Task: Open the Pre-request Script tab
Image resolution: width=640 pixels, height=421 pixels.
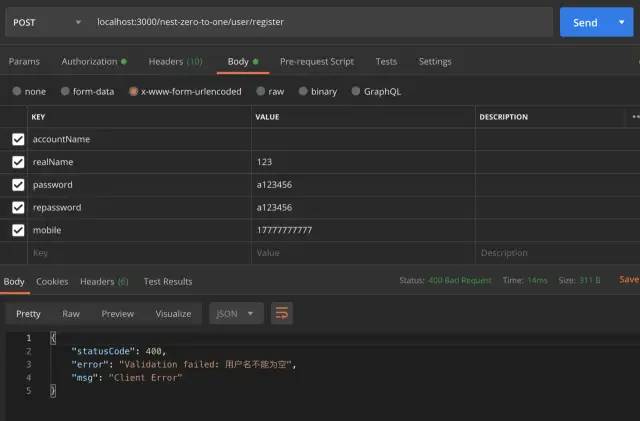Action: (317, 62)
